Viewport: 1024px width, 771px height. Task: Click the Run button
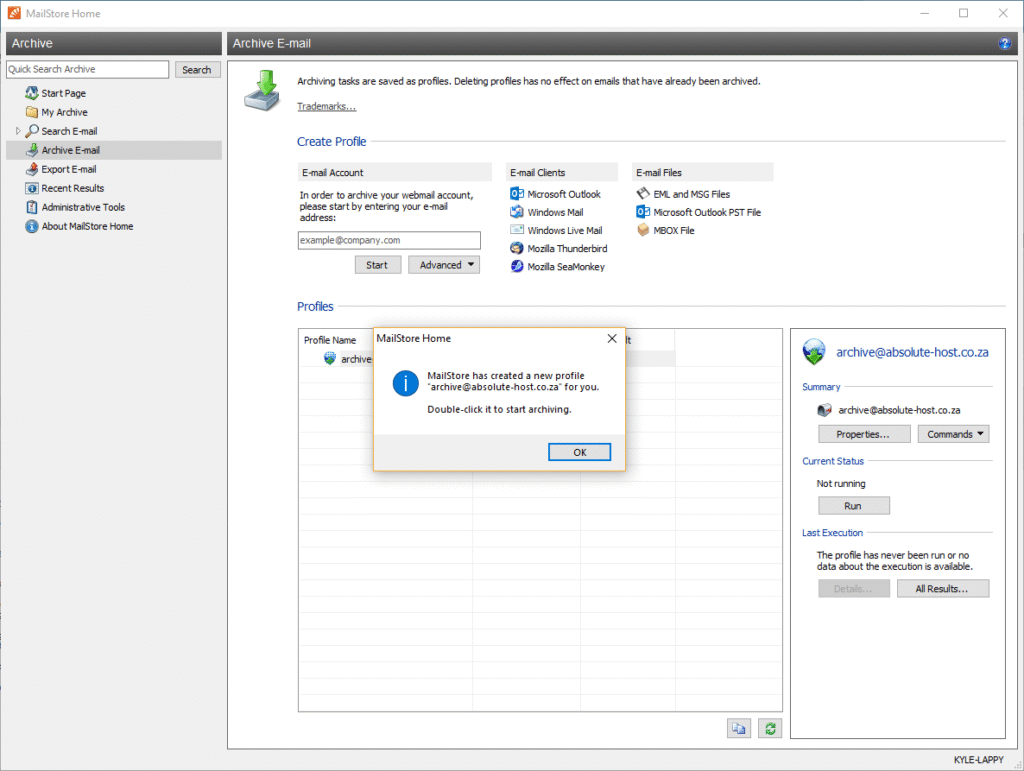854,506
